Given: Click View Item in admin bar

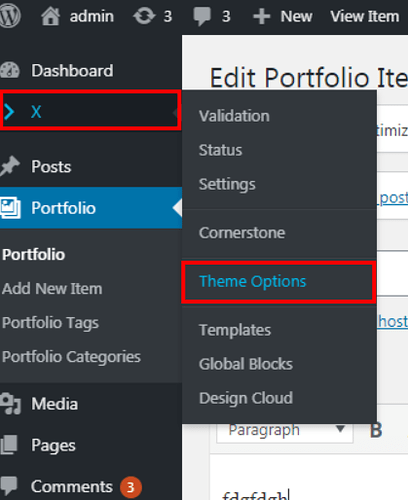Looking at the screenshot, I should point(365,16).
